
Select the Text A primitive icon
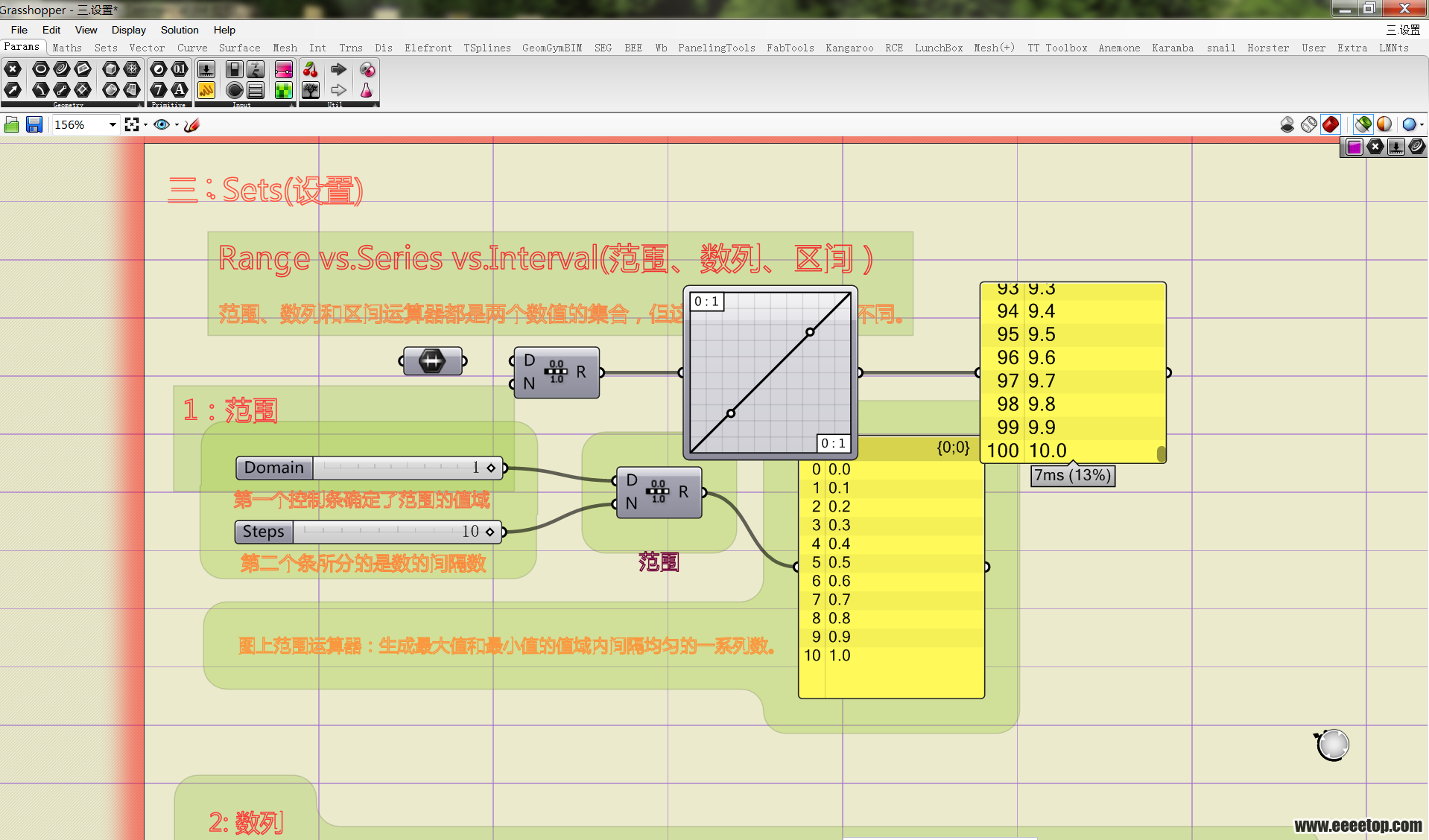(180, 90)
